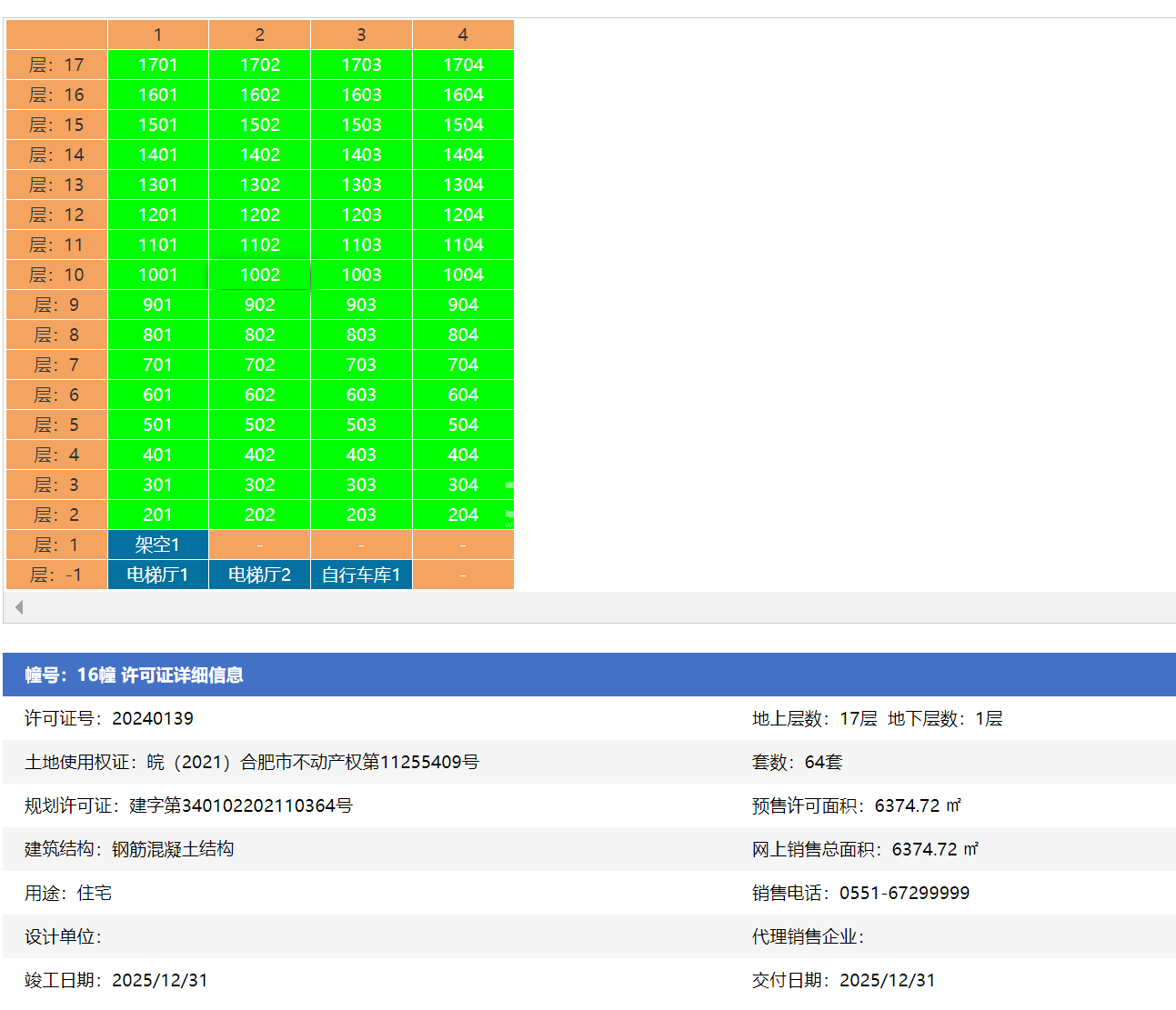Screen dimensions: 1176x1010
Task: Click the 设计单位 label
Action: coord(64,936)
